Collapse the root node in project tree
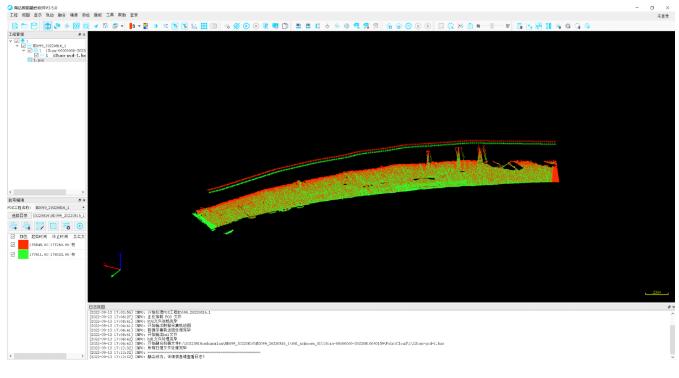The height and width of the screenshot is (378, 679). coord(11,41)
